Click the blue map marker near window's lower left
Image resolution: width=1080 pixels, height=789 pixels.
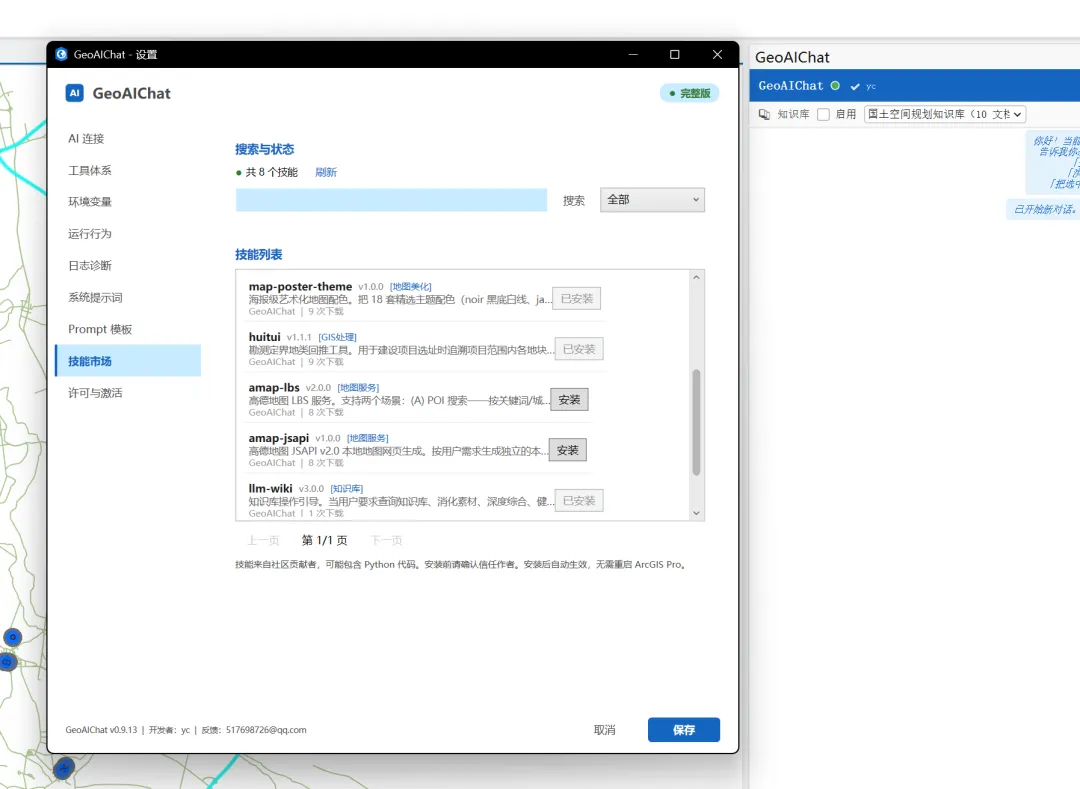(64, 768)
